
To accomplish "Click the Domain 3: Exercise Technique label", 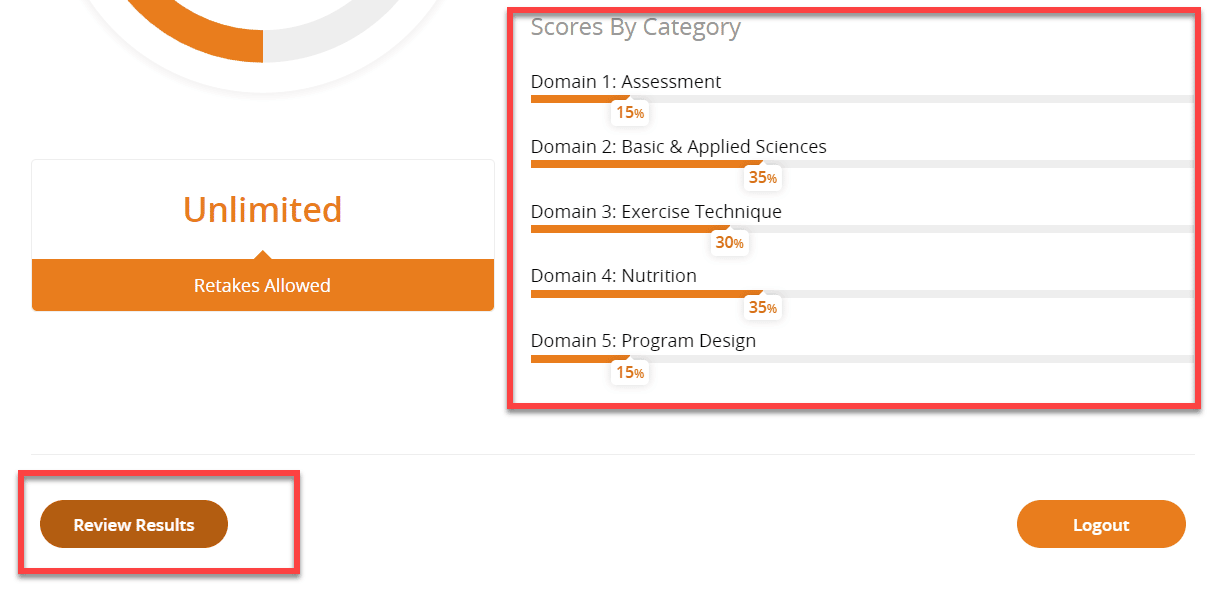I will [656, 212].
